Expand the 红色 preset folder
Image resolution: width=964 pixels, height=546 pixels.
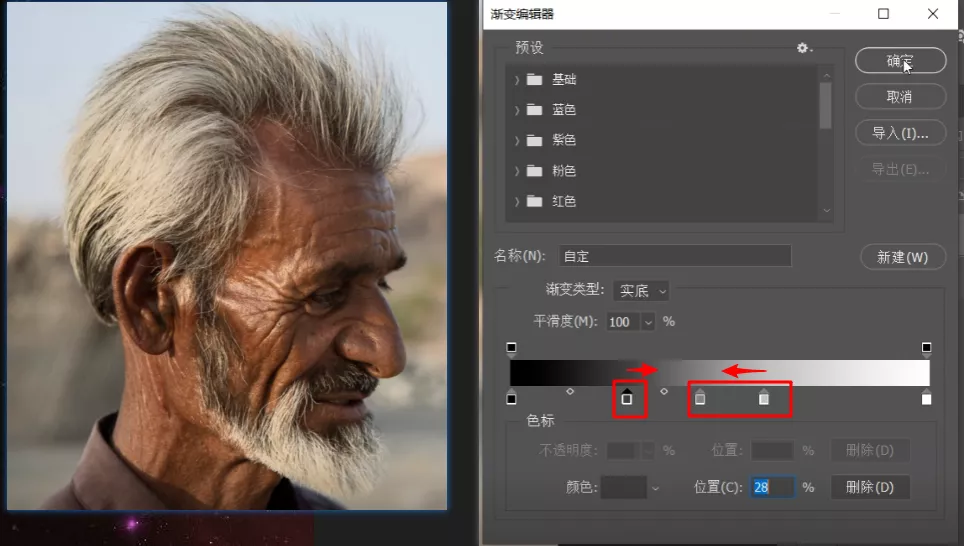tap(516, 202)
